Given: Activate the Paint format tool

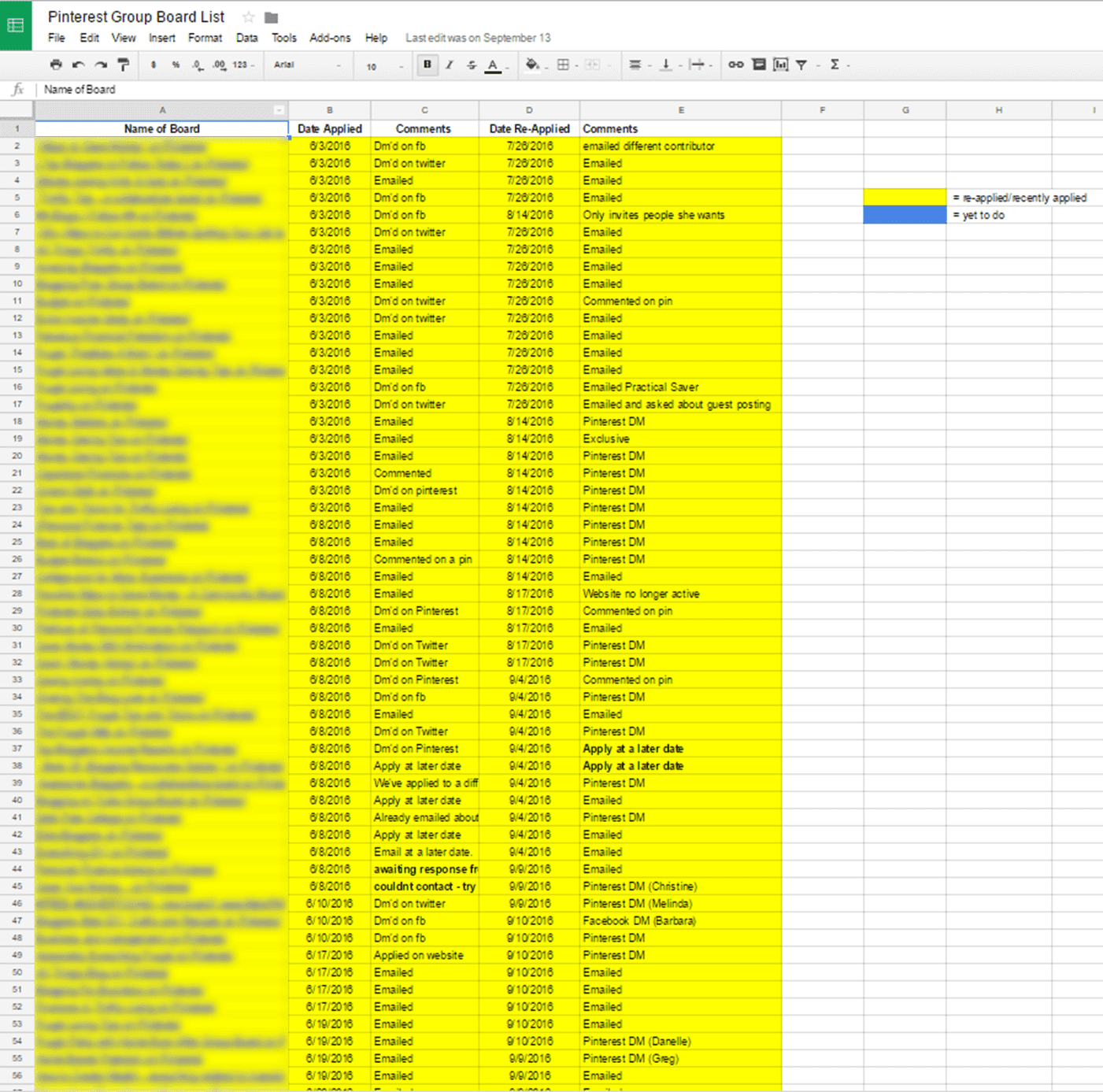Looking at the screenshot, I should click(124, 65).
